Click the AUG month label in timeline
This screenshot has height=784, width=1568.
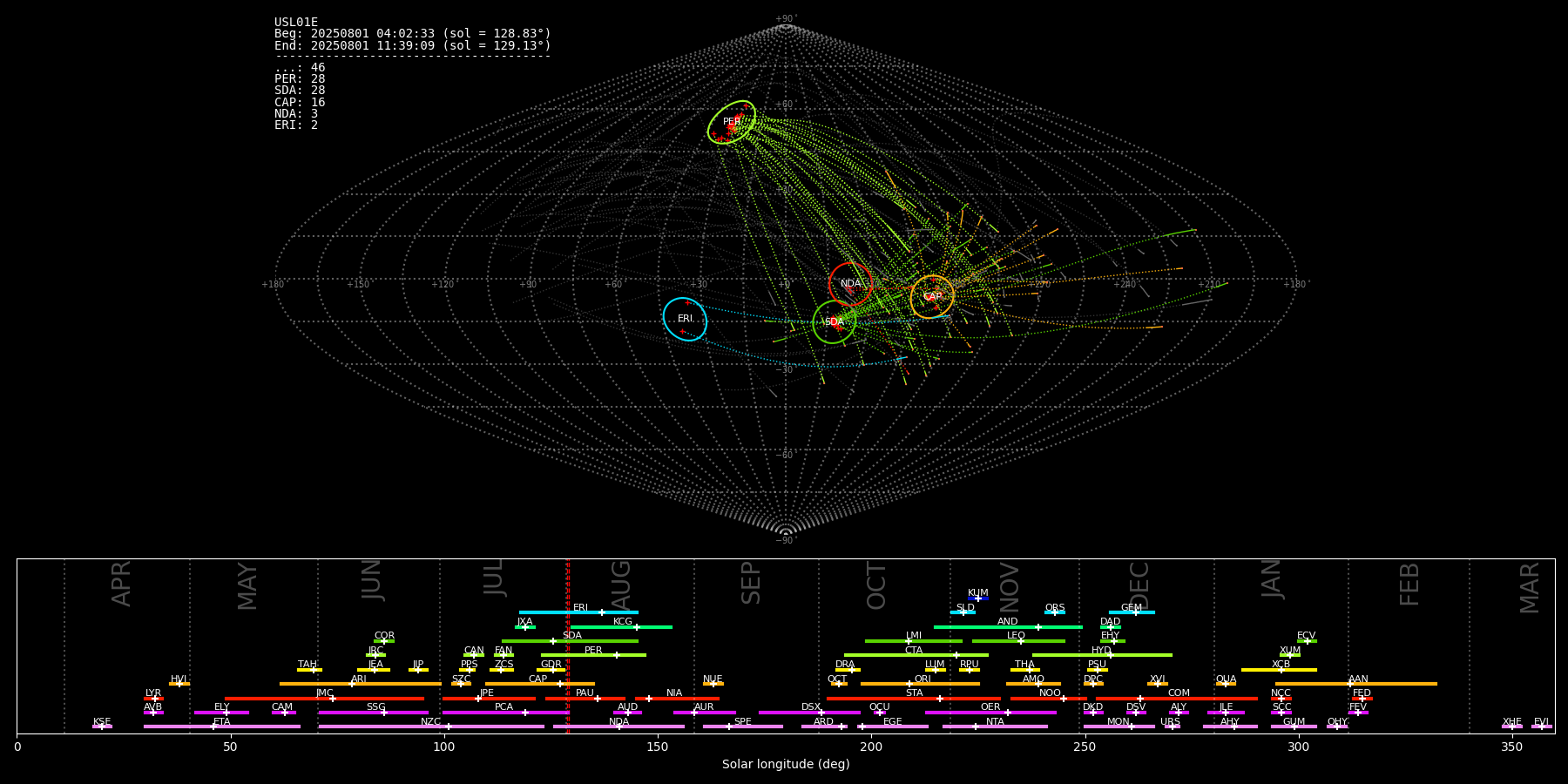621,584
